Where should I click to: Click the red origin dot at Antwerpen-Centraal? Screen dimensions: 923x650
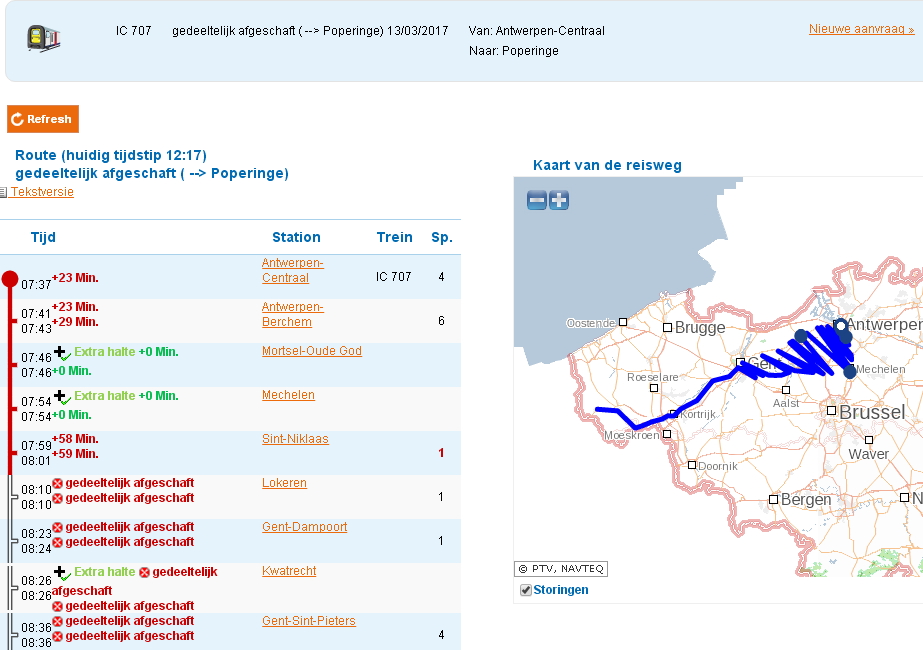(10, 278)
